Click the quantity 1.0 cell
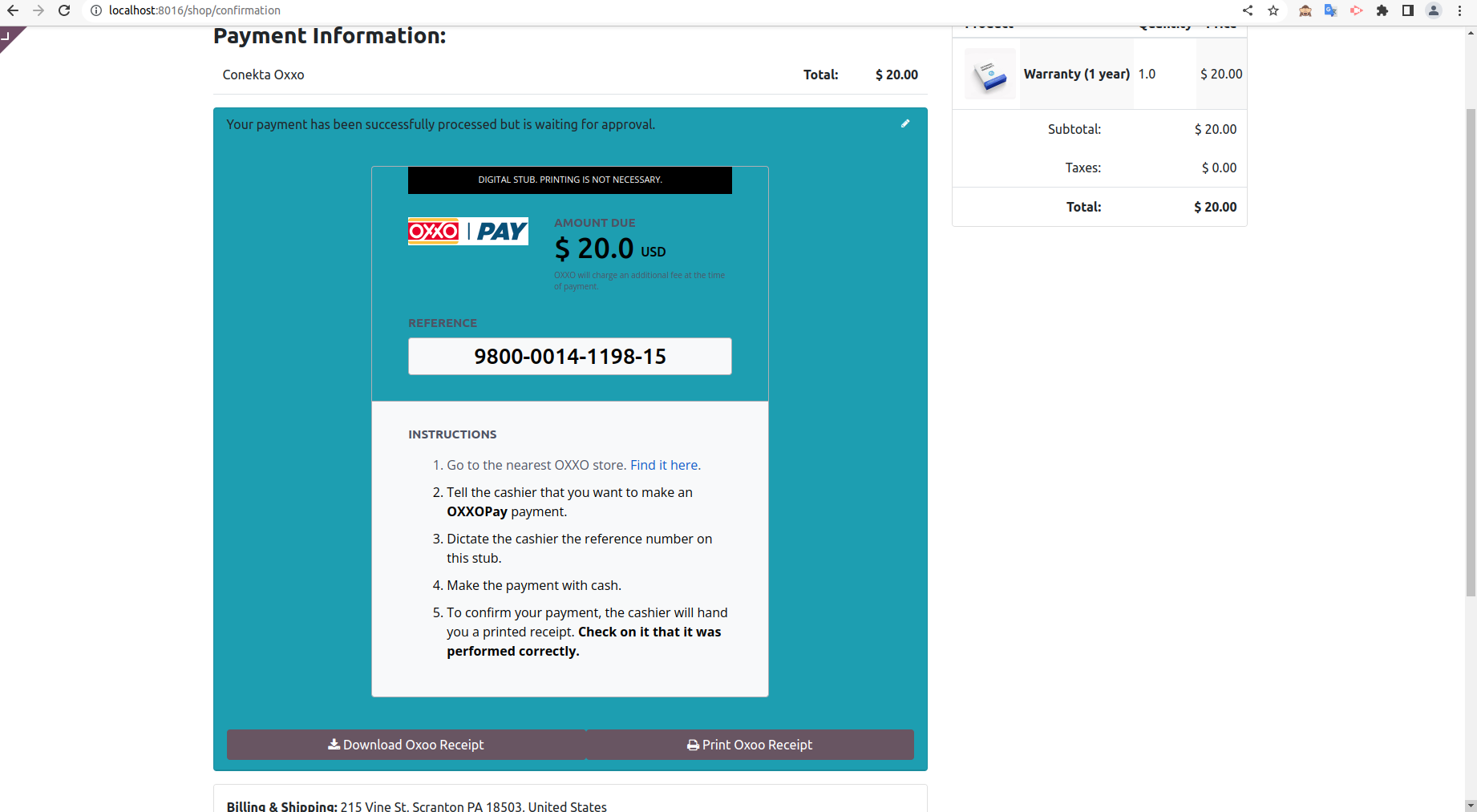The height and width of the screenshot is (812, 1477). pyautogui.click(x=1147, y=74)
